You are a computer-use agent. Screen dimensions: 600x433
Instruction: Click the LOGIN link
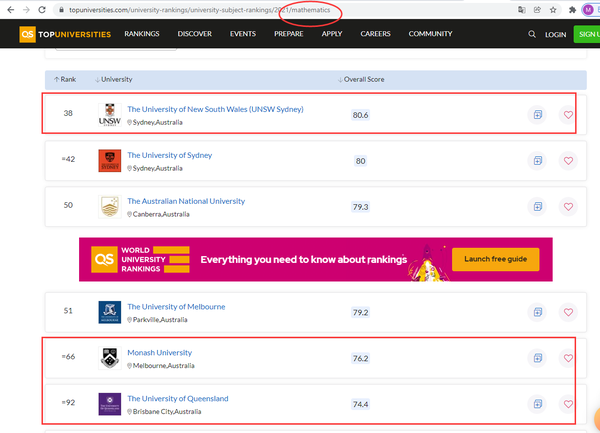[x=555, y=34]
